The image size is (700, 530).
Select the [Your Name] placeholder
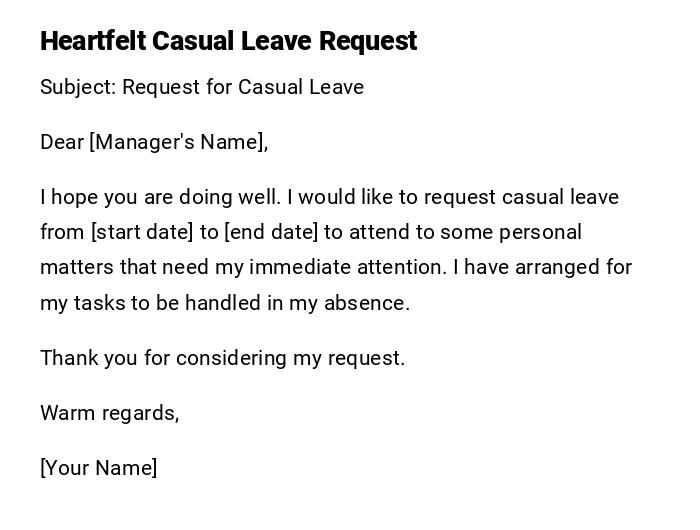pyautogui.click(x=99, y=467)
